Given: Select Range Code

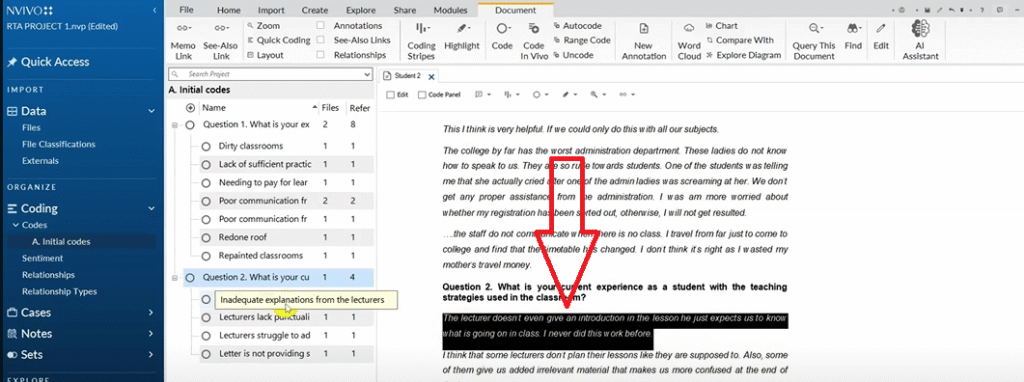Looking at the screenshot, I should [x=582, y=40].
